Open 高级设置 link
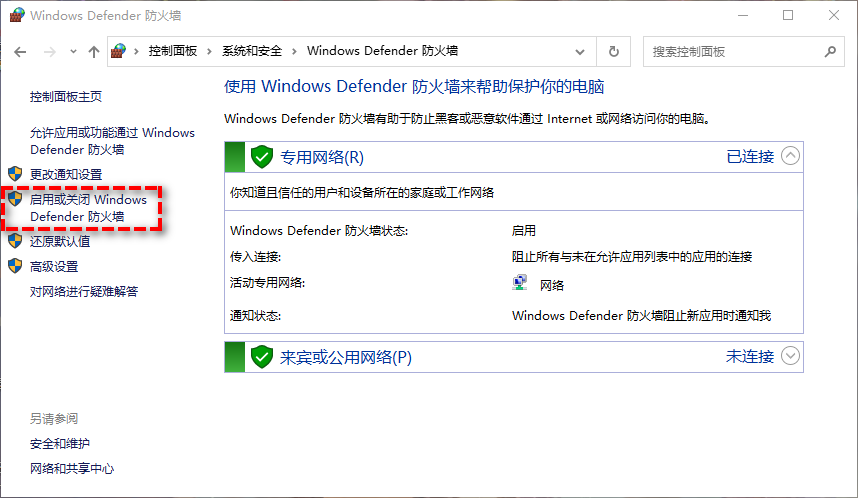858x498 pixels. [54, 267]
